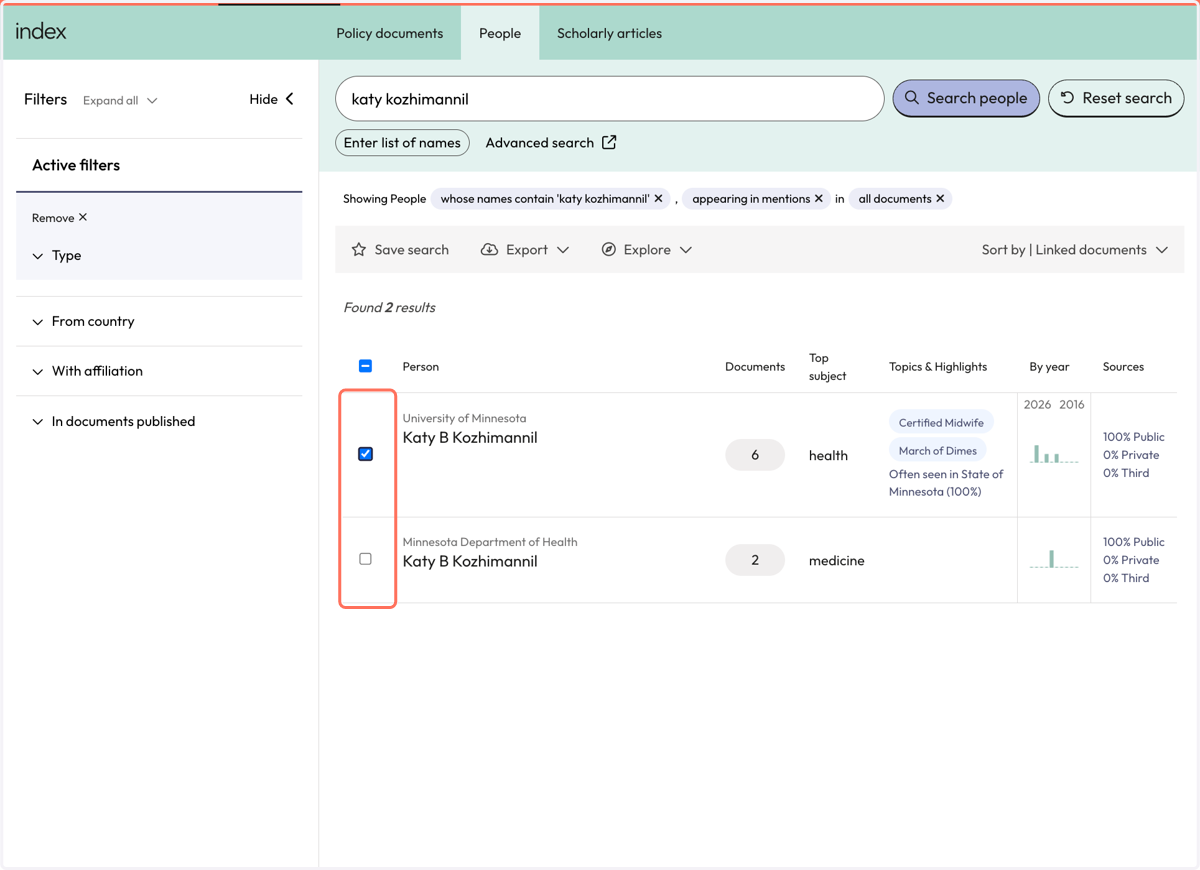Image resolution: width=1200 pixels, height=870 pixels.
Task: Click the people search input field
Action: click(x=609, y=99)
